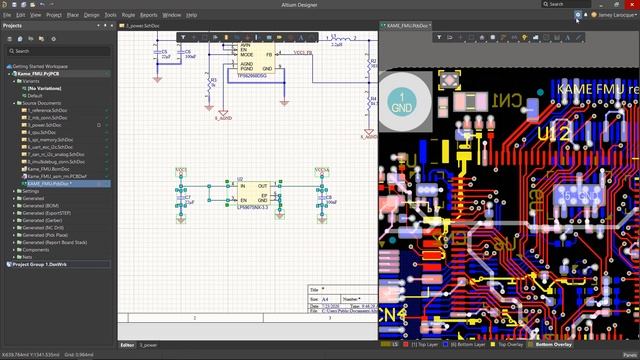Click the blue Bottom Layer color swatch

click(x=446, y=344)
